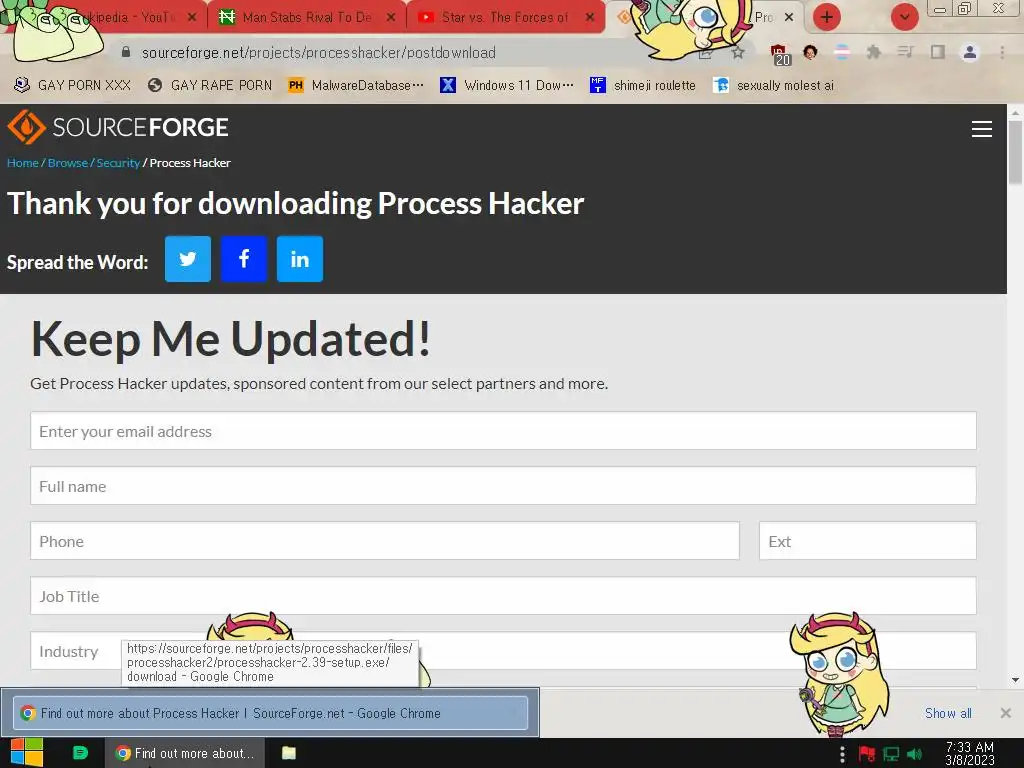
Task: Click the volume speaker tray icon
Action: pos(914,754)
